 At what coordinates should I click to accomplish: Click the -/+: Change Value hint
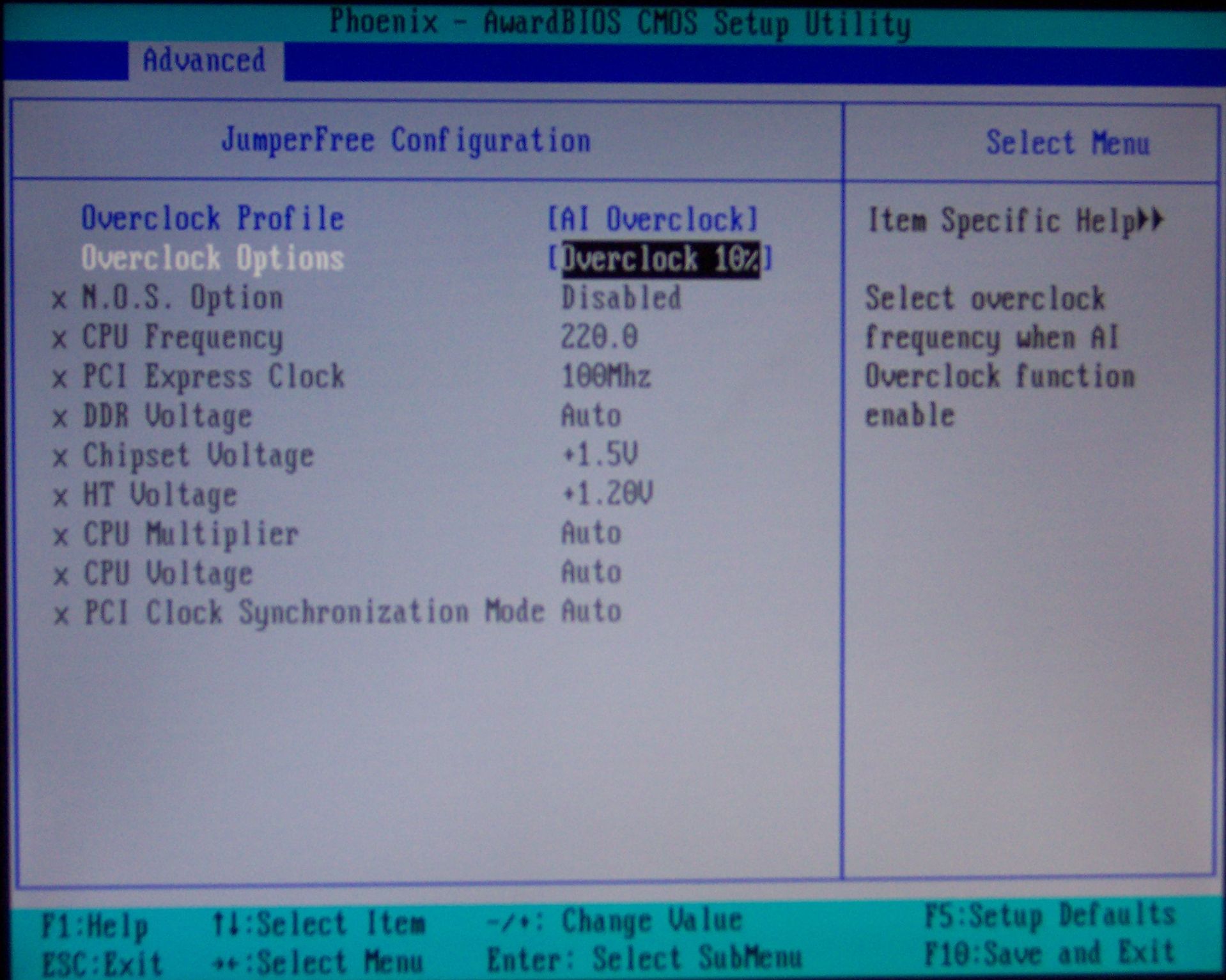click(614, 921)
